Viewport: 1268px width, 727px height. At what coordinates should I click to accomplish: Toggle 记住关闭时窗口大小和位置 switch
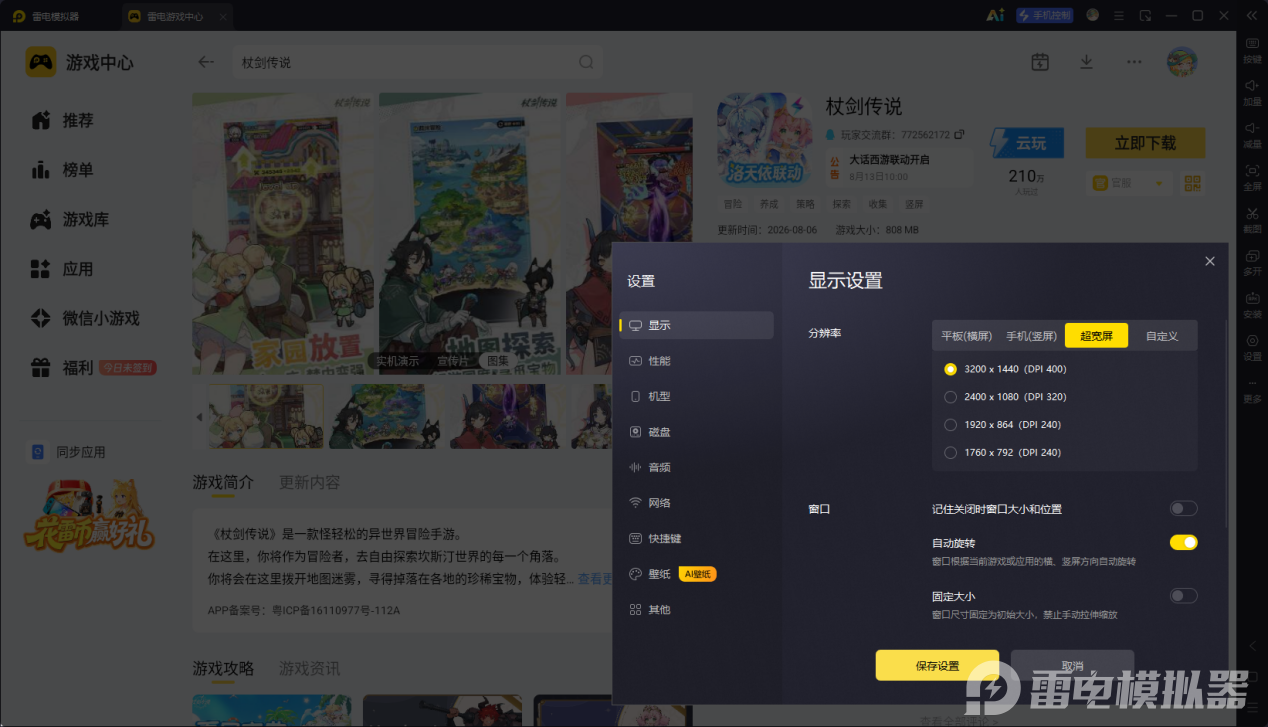(x=1183, y=509)
